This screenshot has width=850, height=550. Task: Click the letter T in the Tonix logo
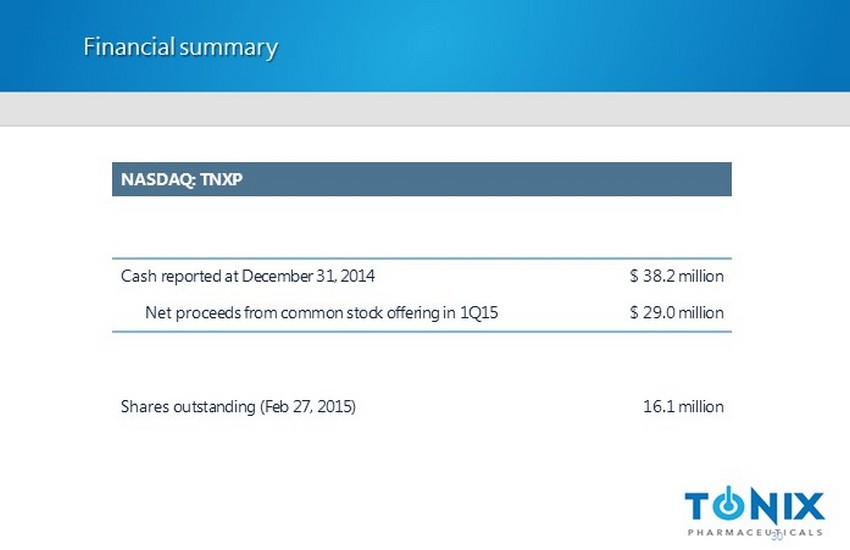coord(700,505)
